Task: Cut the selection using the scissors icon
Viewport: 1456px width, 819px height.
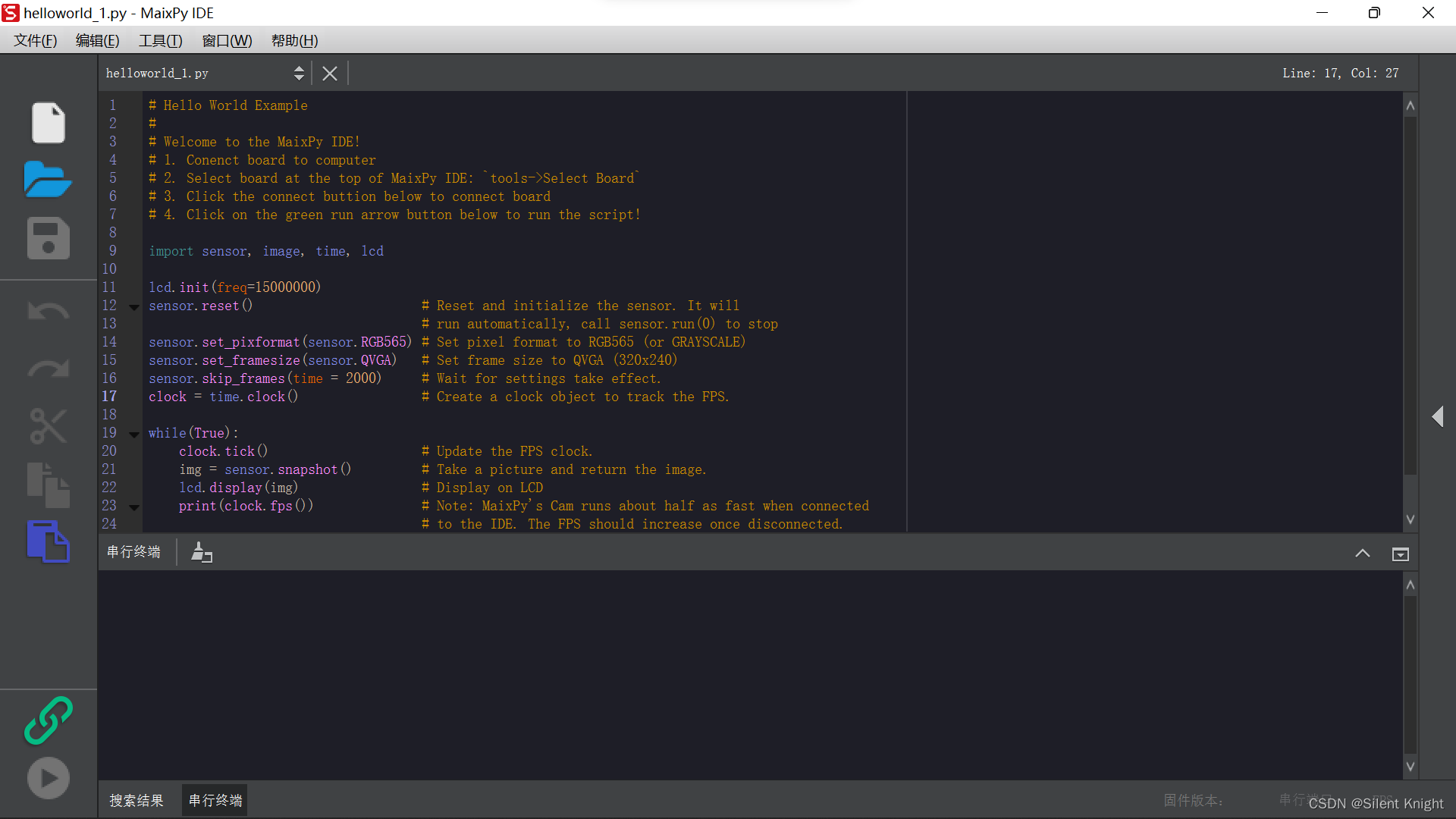Action: tap(49, 426)
